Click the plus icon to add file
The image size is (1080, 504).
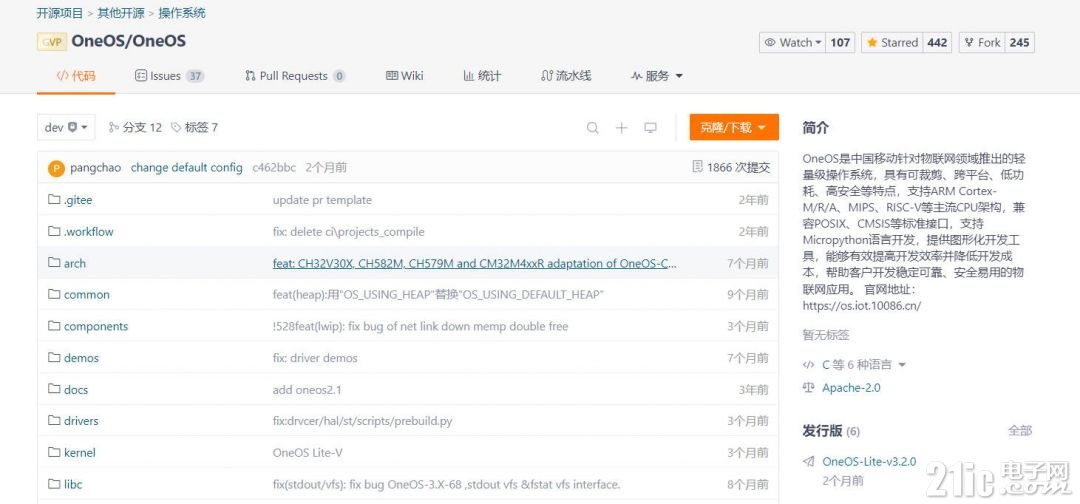(621, 127)
